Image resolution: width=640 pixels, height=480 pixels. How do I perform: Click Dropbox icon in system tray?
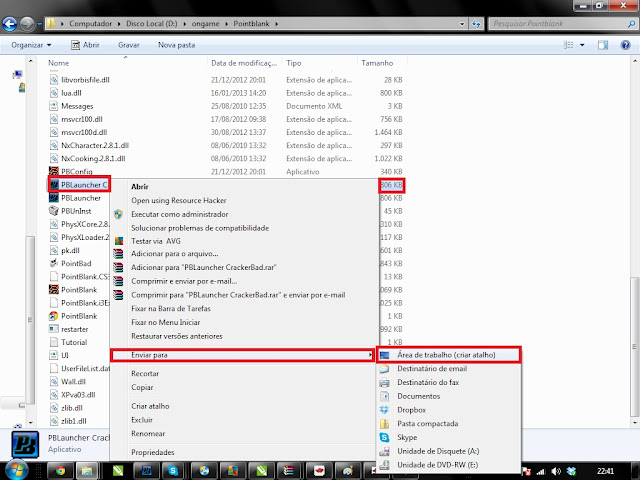click(x=572, y=471)
